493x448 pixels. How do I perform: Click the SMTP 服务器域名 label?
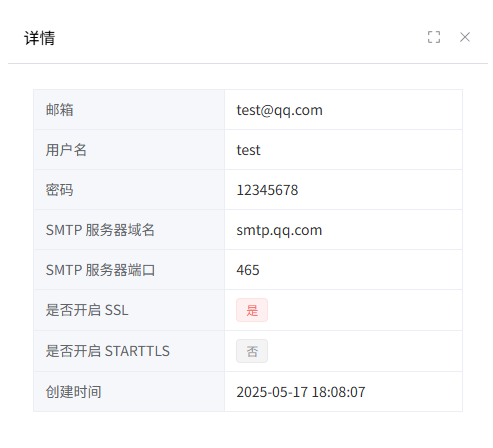100,230
